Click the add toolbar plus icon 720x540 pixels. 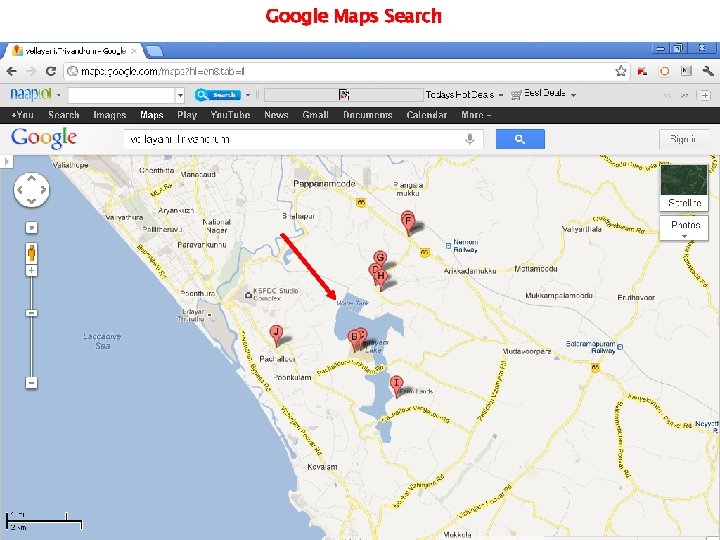coord(705,95)
